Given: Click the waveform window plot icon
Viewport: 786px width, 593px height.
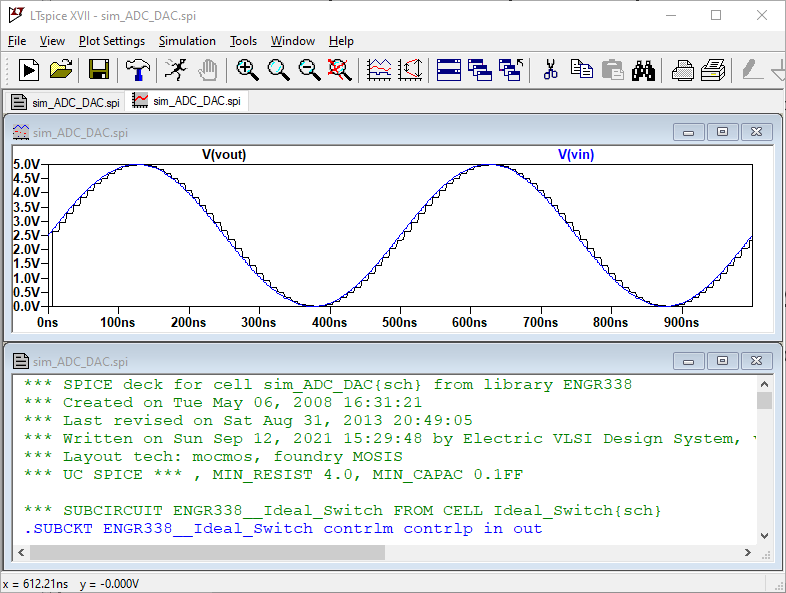Looking at the screenshot, I should coord(21,132).
